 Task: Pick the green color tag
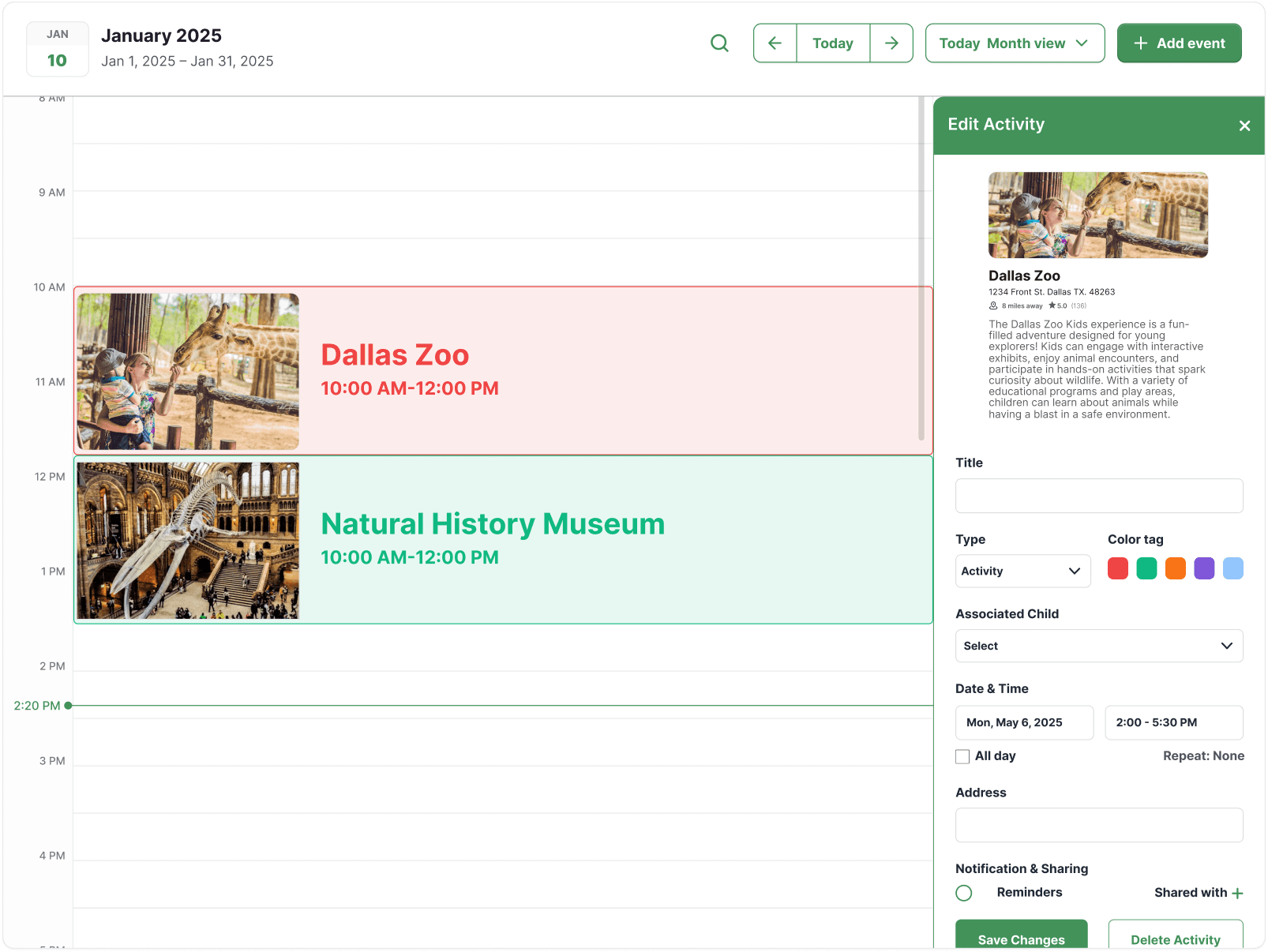[x=1146, y=568]
